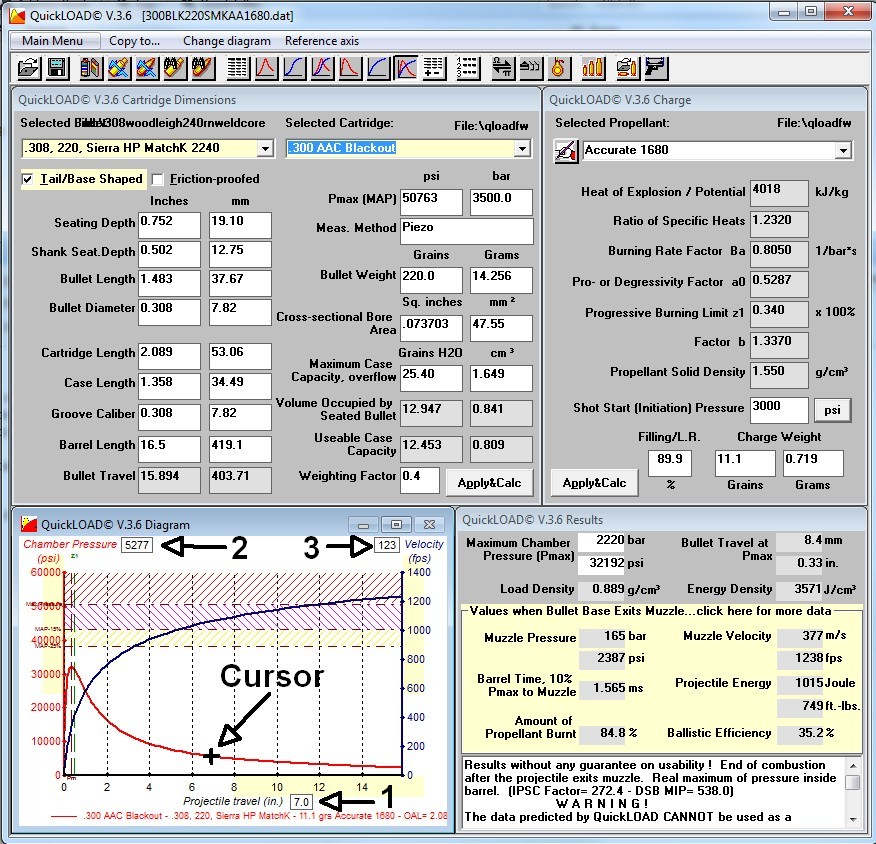The width and height of the screenshot is (876, 844).
Task: Click Apply&Calc in Cartridge Dimensions panel
Action: click(489, 483)
